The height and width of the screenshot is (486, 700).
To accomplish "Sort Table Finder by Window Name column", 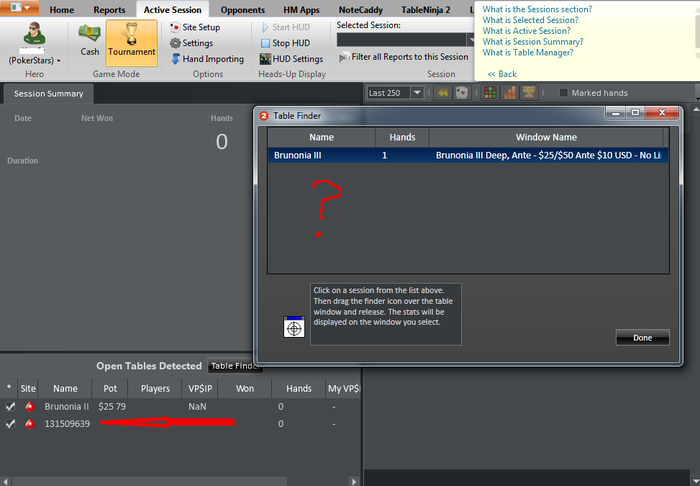I will coord(546,137).
